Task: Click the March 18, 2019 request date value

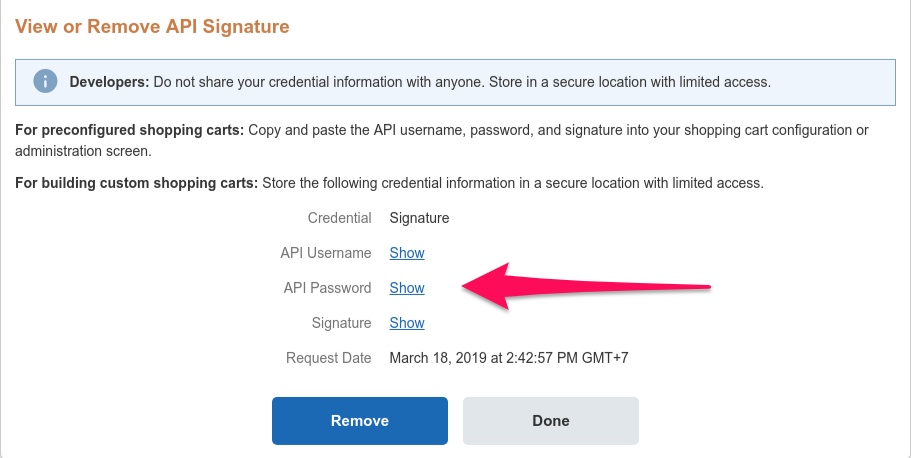Action: point(508,358)
